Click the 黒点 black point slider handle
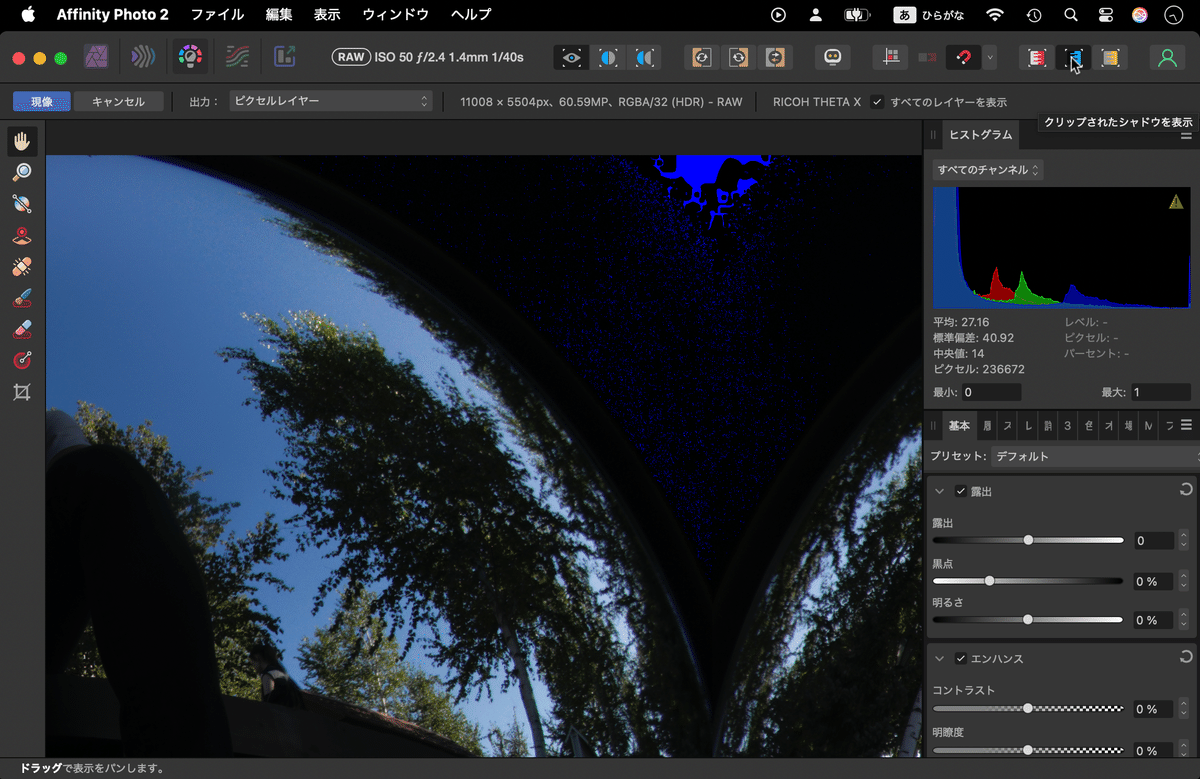Screen dimensions: 1200x779 tap(989, 580)
